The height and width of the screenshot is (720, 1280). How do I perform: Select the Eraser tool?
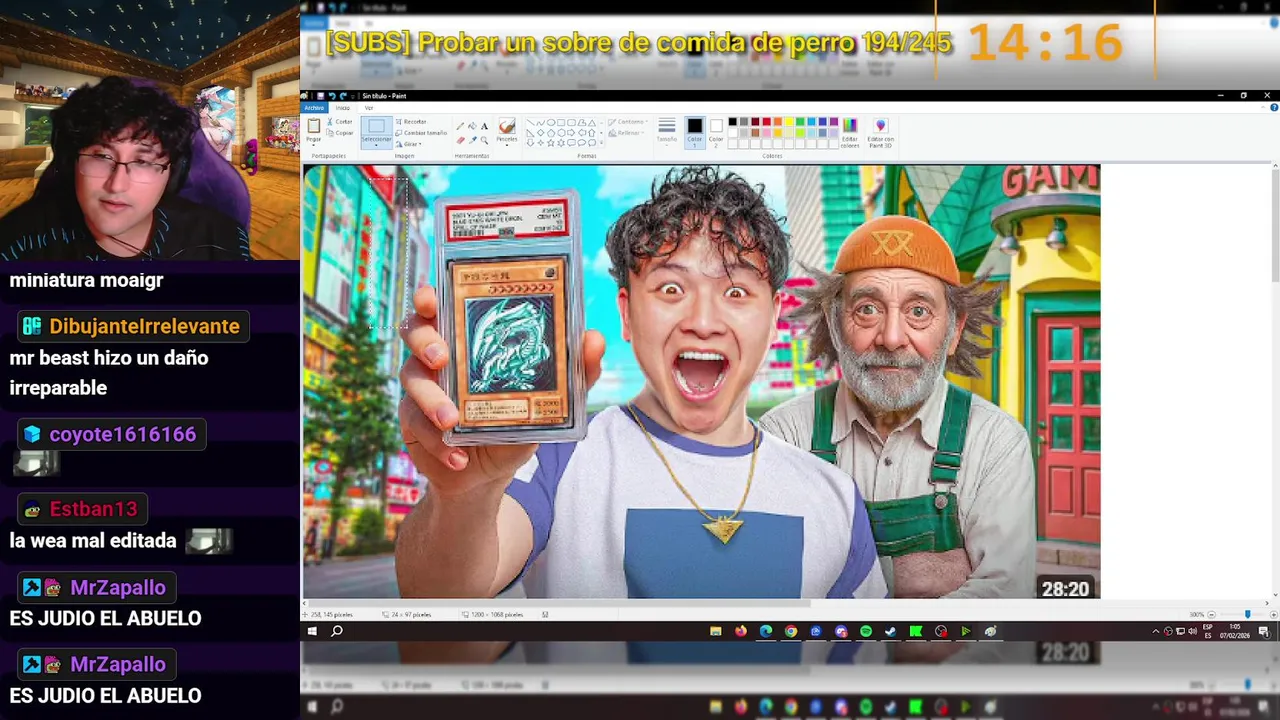tap(460, 139)
